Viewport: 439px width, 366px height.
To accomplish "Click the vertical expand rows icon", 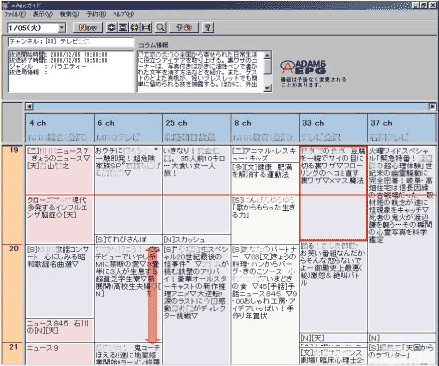I will [123, 27].
